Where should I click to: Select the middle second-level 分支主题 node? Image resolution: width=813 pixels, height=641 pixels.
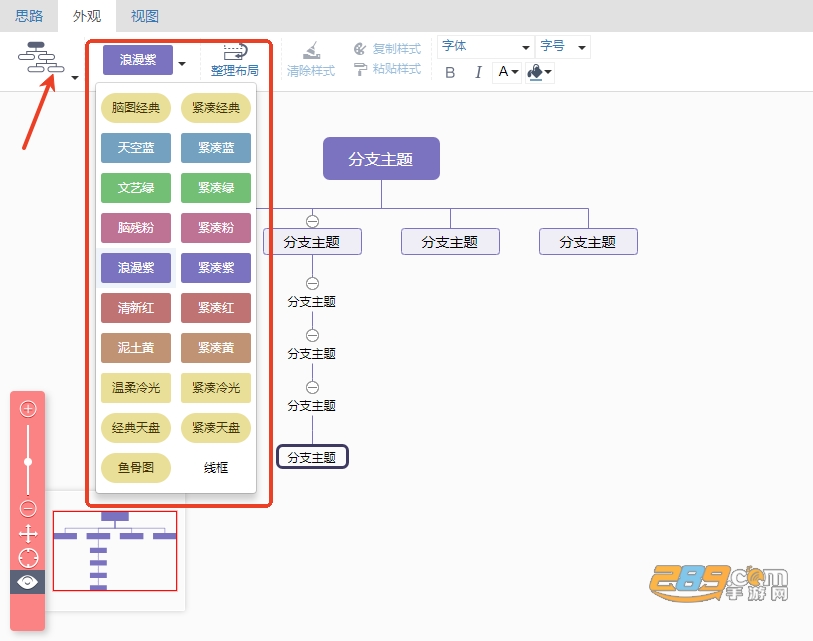tap(450, 242)
